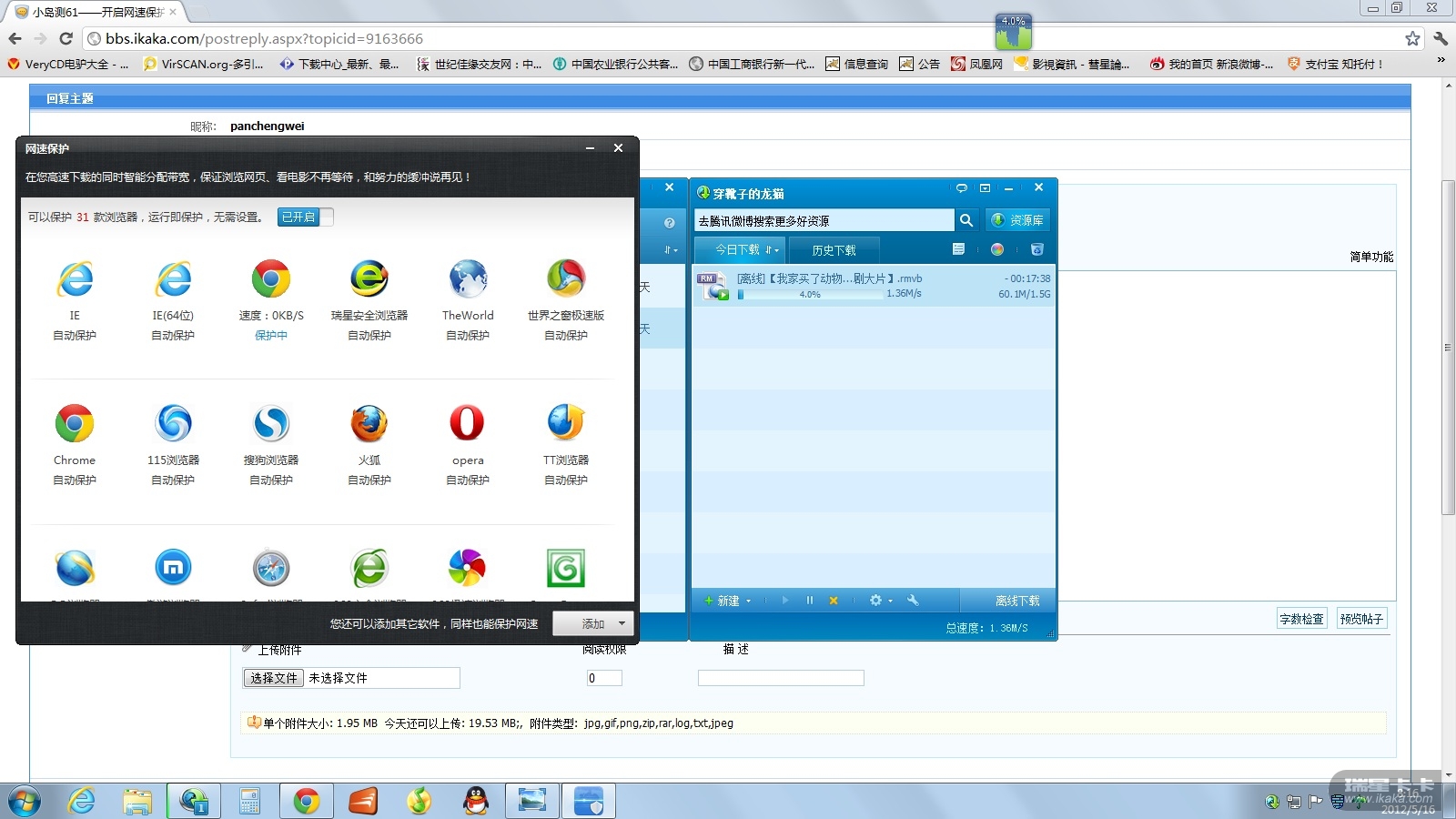Click the 描述 input field
This screenshot has height=819, width=1456.
pyautogui.click(x=781, y=678)
